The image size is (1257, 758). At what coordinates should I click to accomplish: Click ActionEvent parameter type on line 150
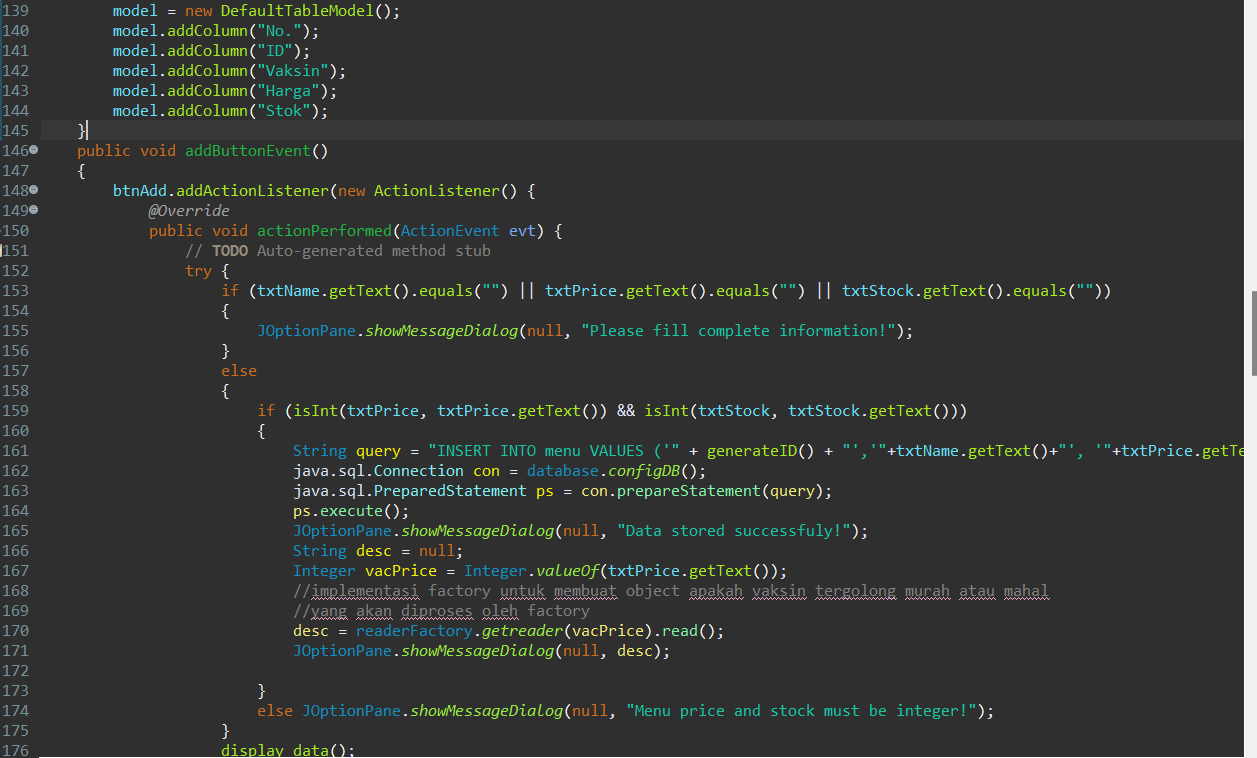pos(450,231)
